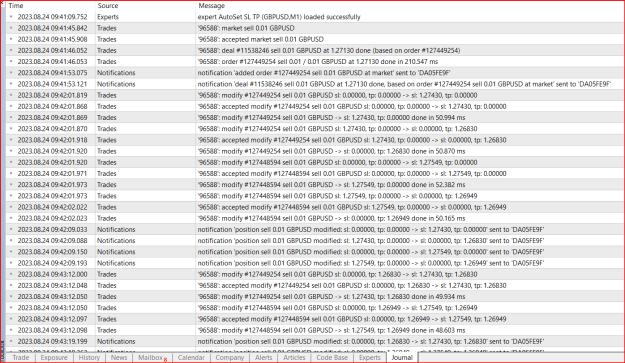The width and height of the screenshot is (625, 363).
Task: Open the Calendar tab
Action: [x=191, y=357]
